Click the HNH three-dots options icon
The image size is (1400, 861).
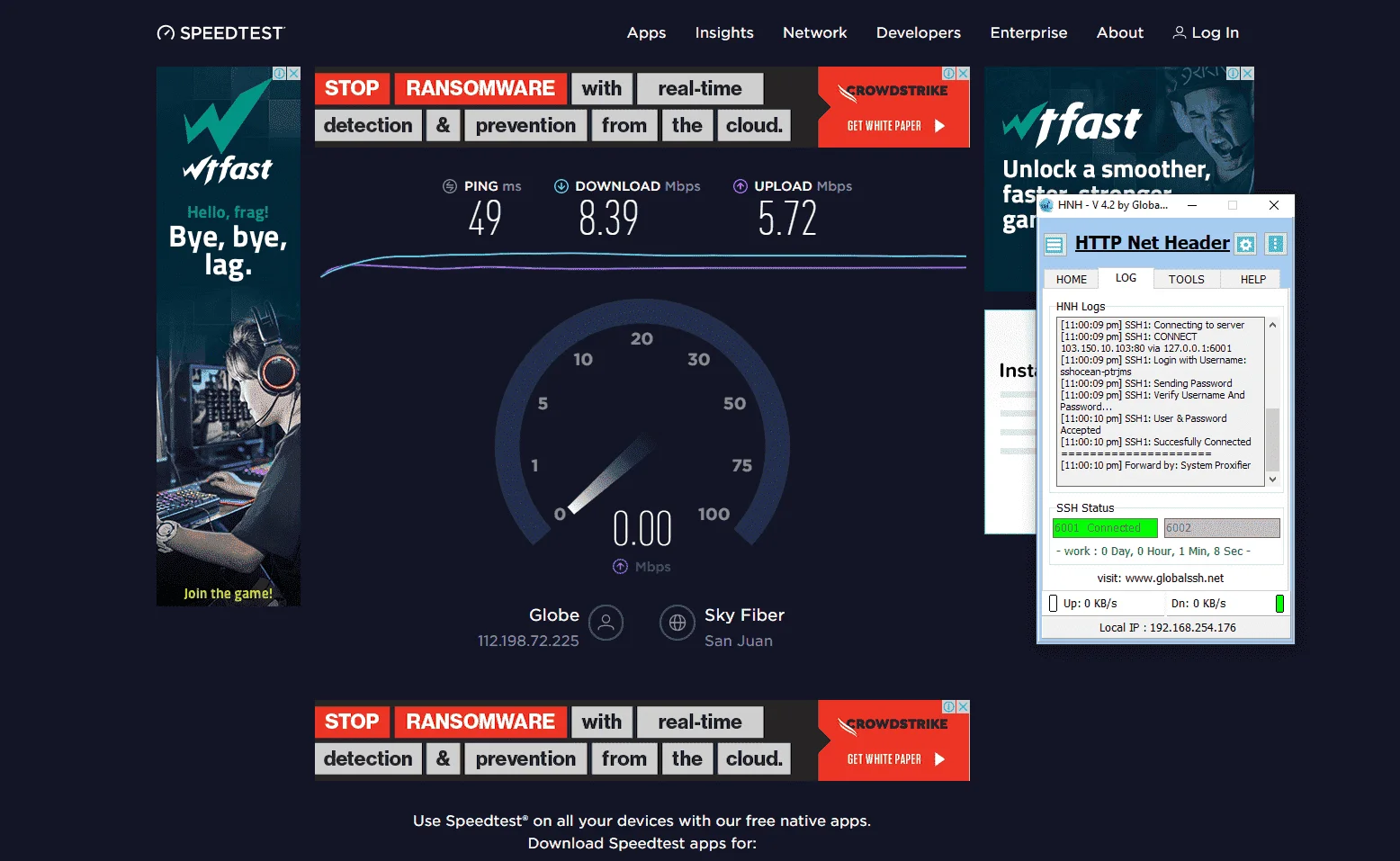pyautogui.click(x=1275, y=244)
